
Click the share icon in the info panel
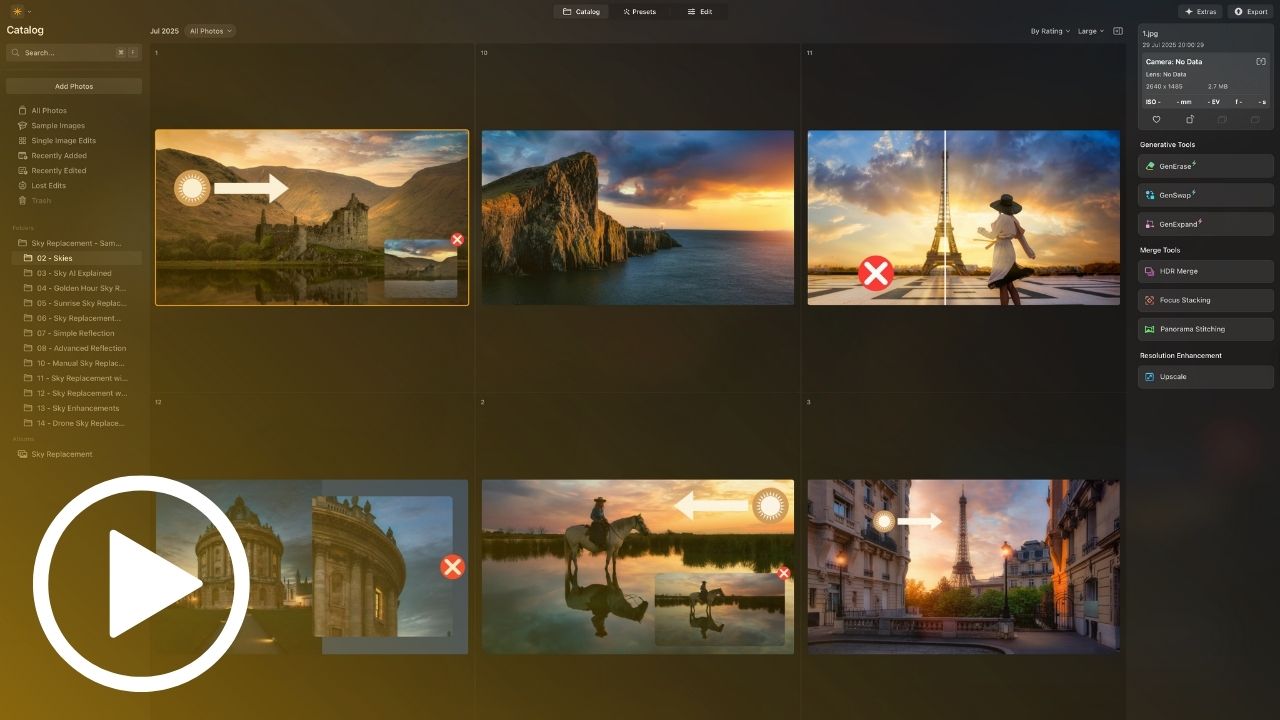1190,120
